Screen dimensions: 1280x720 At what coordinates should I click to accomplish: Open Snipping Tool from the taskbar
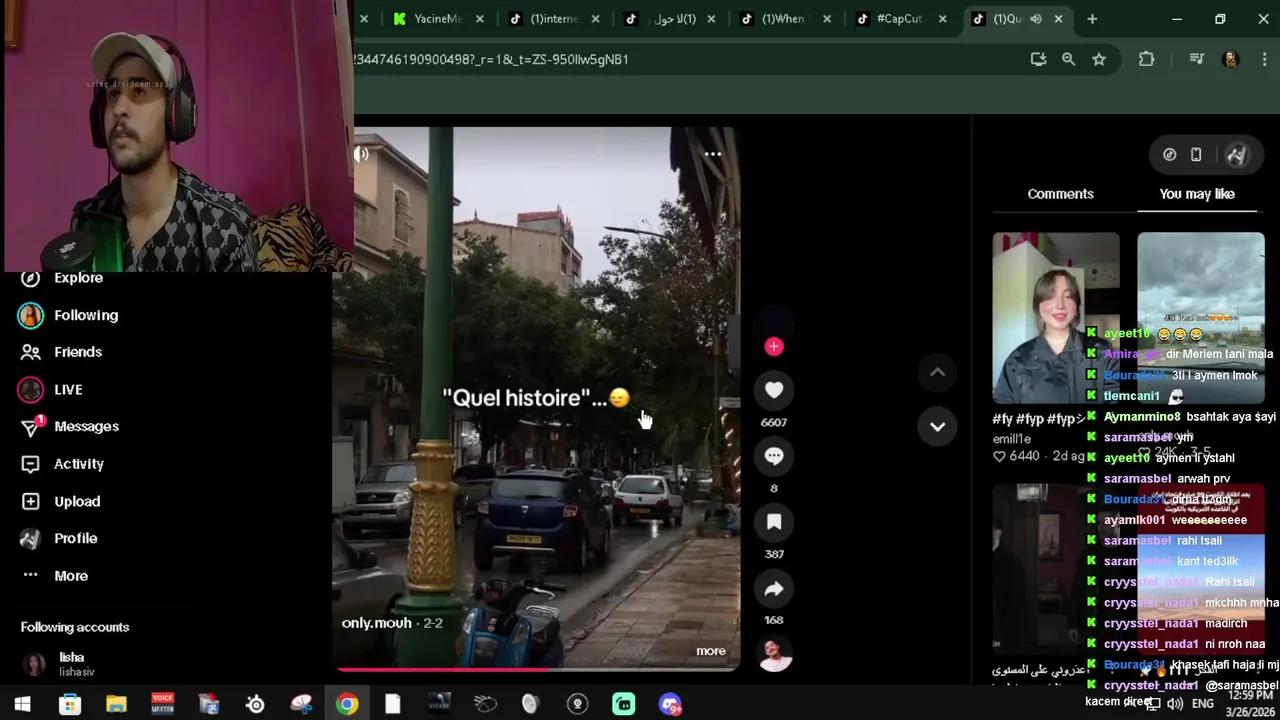click(x=301, y=704)
